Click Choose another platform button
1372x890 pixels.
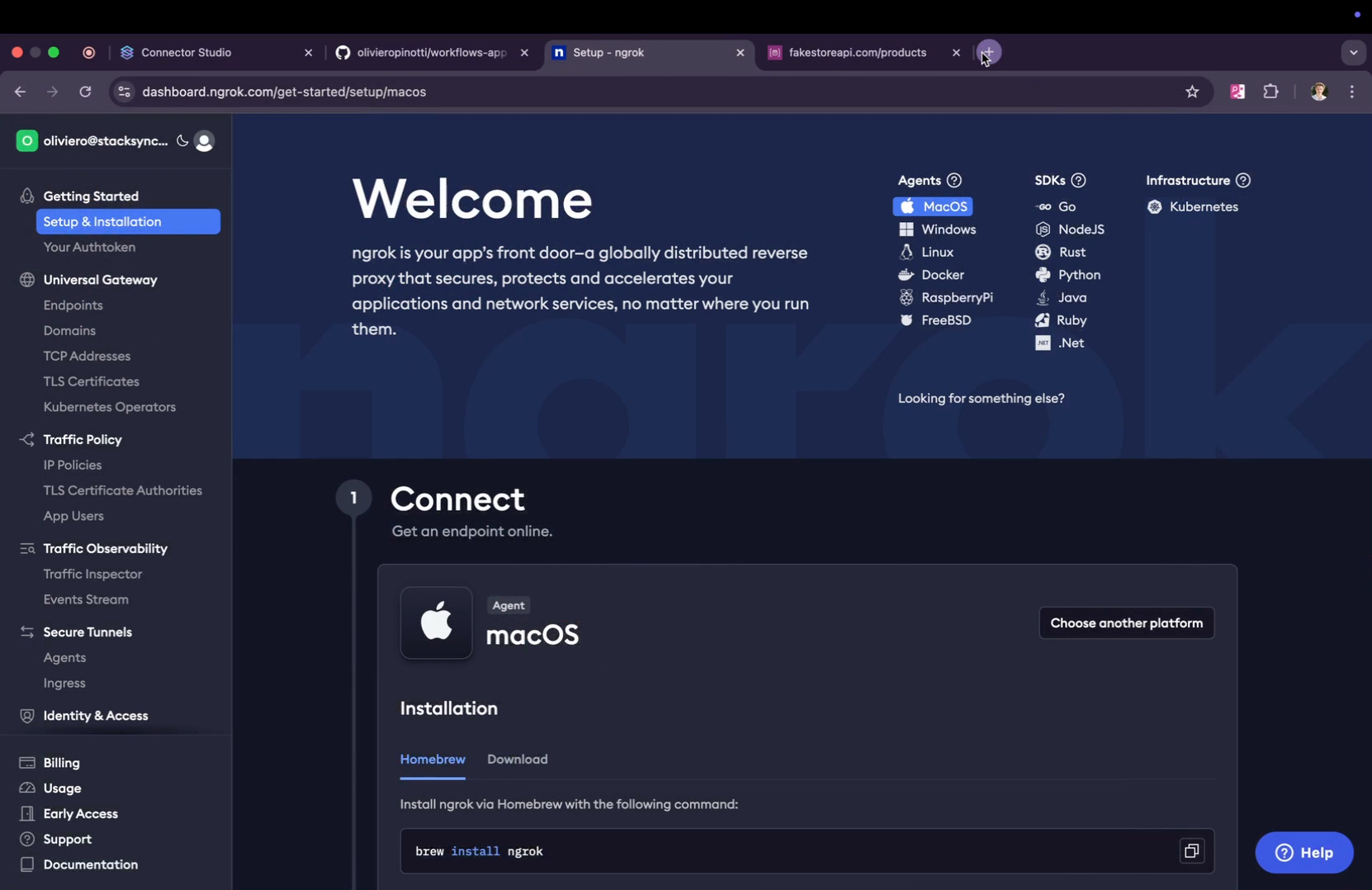[1126, 623]
